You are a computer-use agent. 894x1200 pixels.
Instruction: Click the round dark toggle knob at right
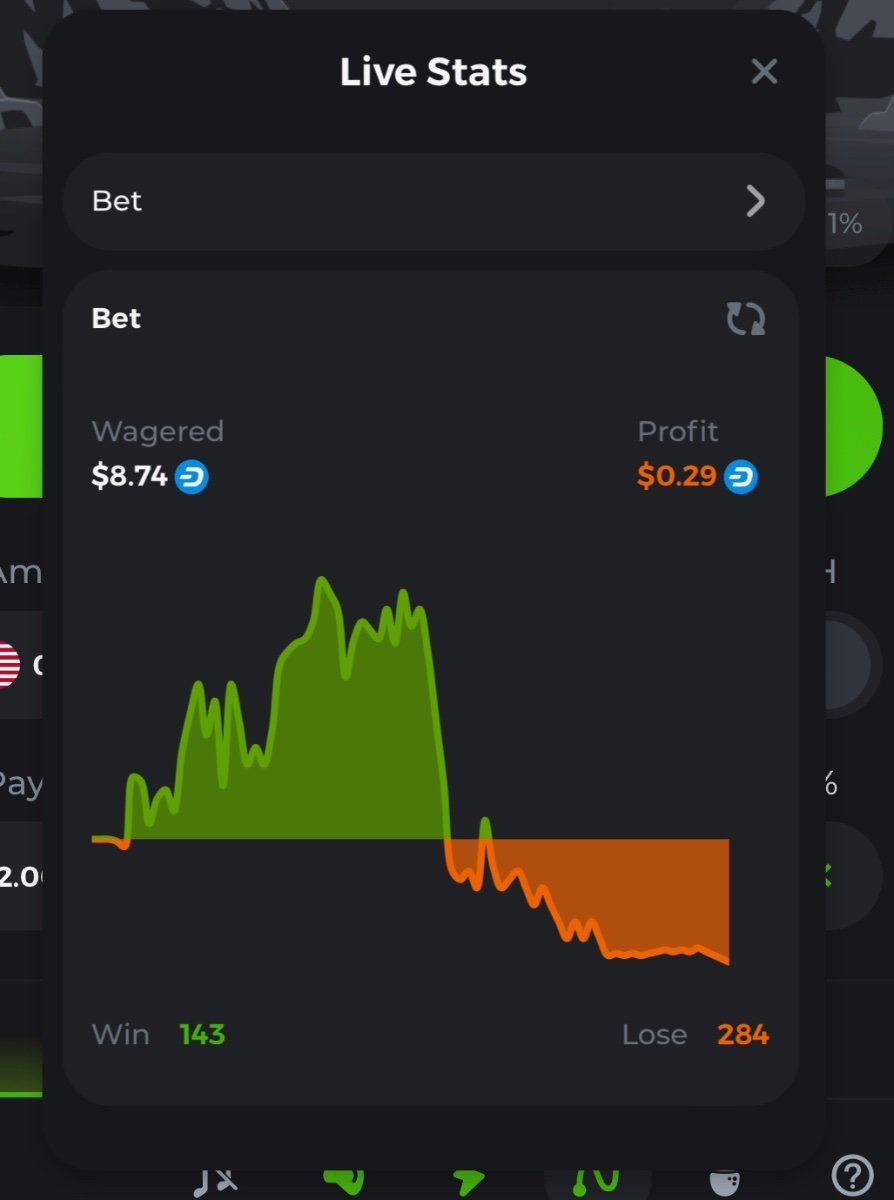click(x=848, y=664)
